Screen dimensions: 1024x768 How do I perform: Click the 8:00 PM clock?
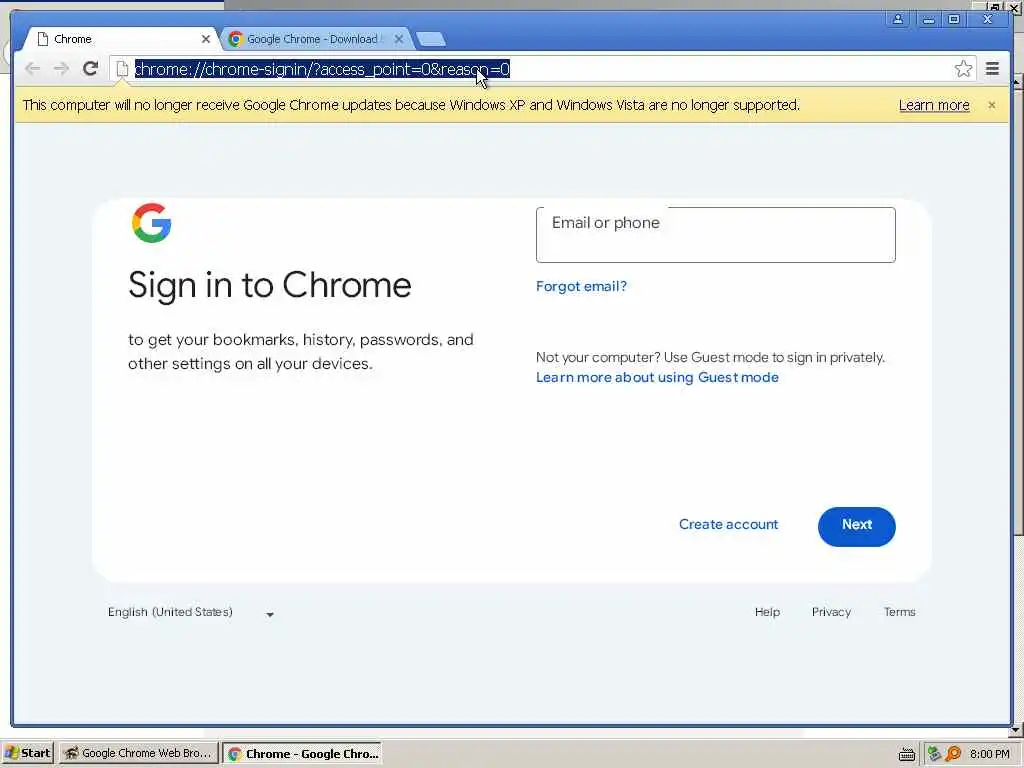coord(989,754)
